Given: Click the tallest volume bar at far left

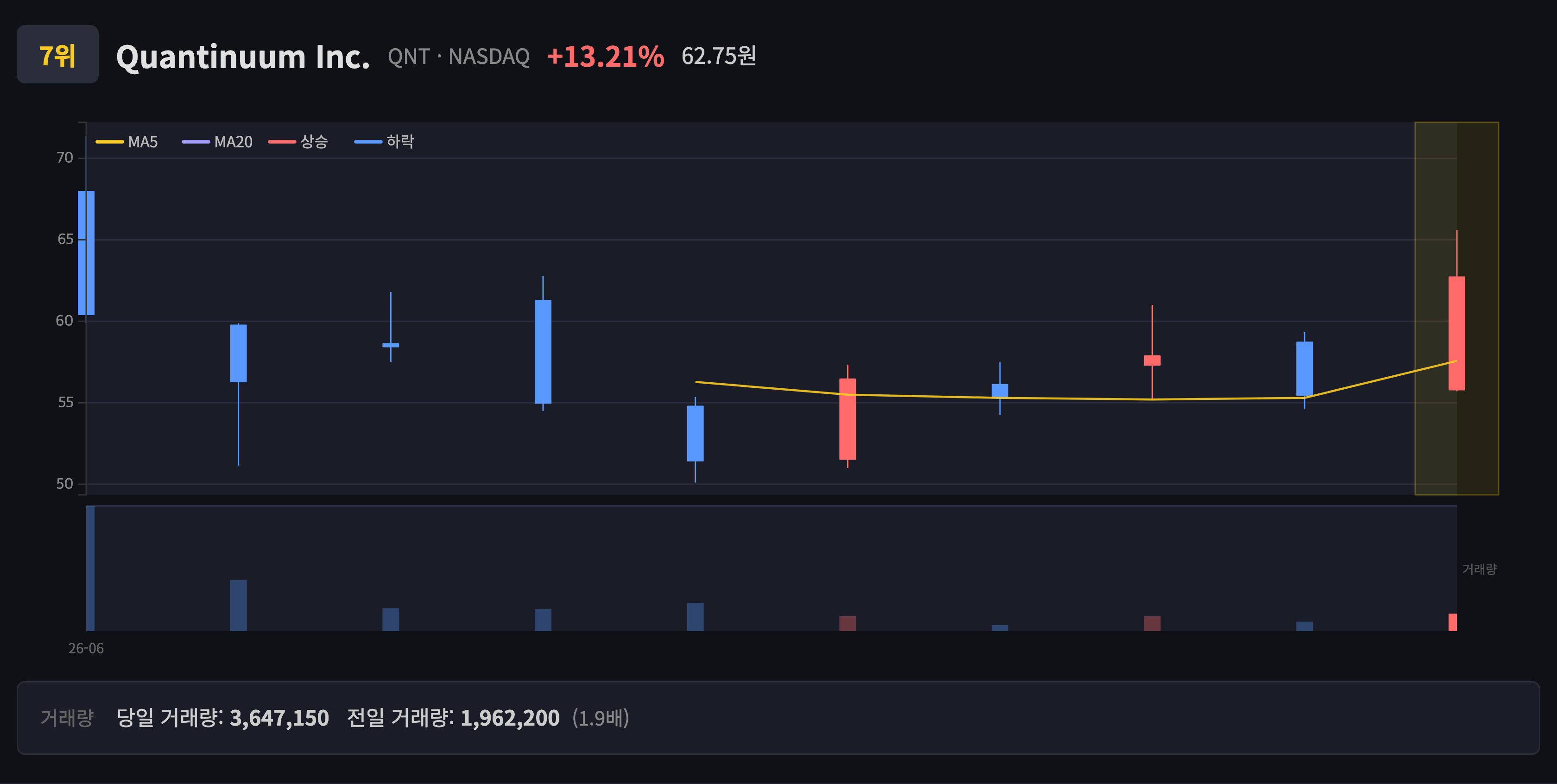Looking at the screenshot, I should point(90,568).
